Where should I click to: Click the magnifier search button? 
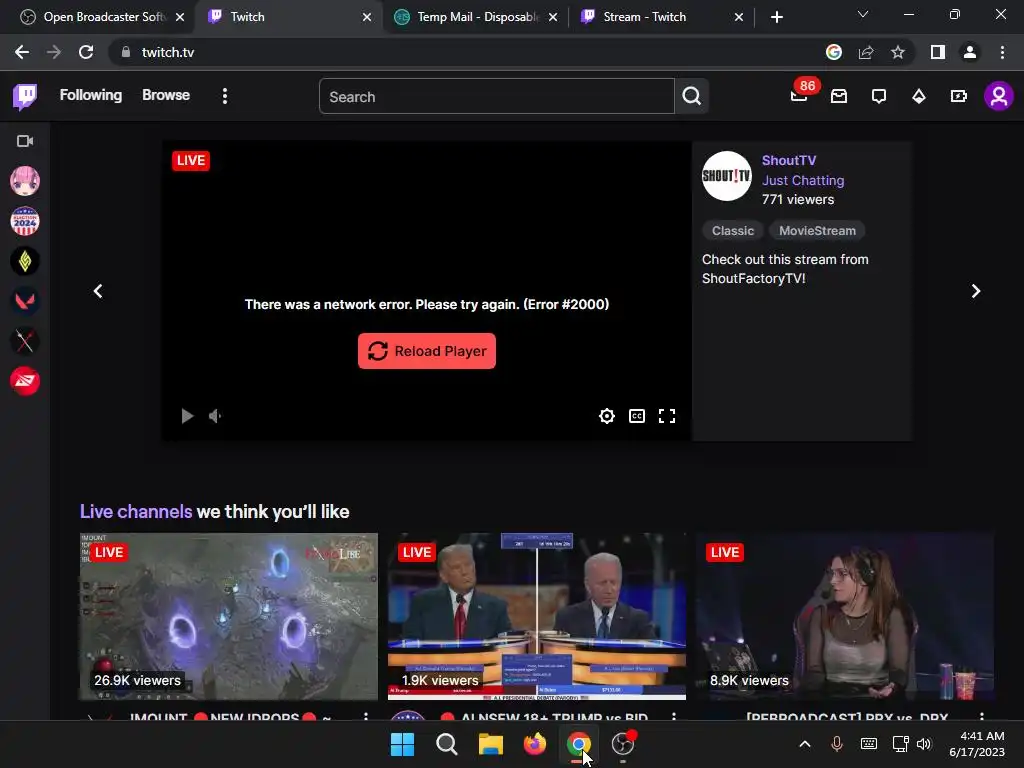[x=692, y=97]
